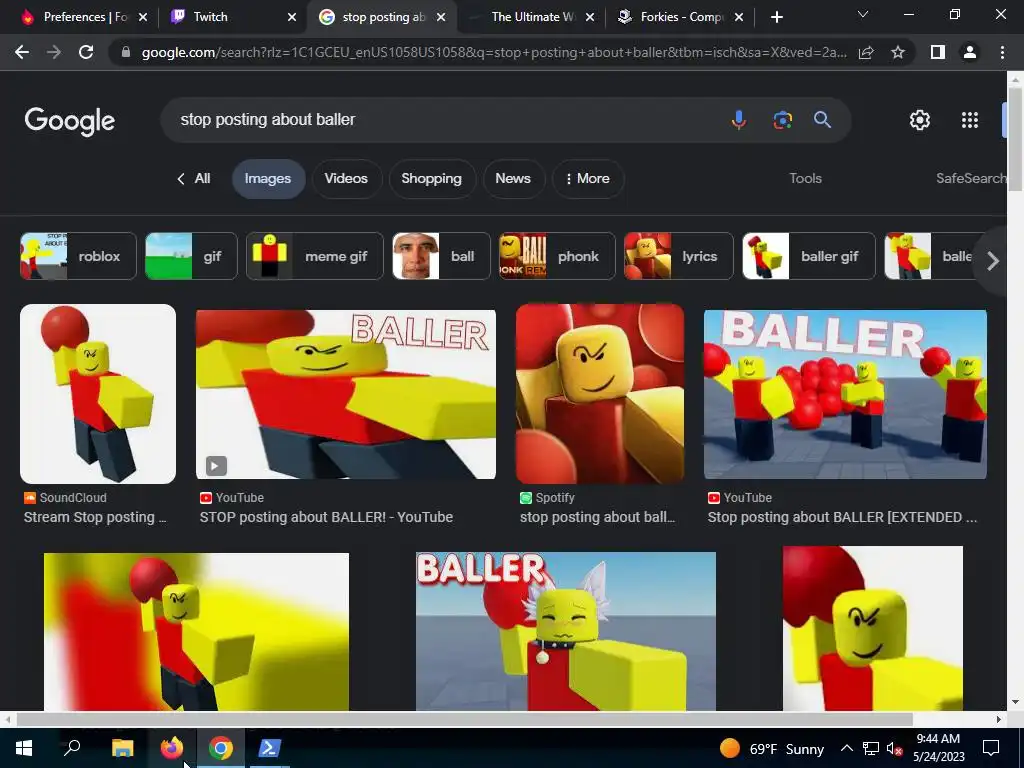Open Windows taskbar search
Image resolution: width=1024 pixels, height=768 pixels.
pos(72,748)
